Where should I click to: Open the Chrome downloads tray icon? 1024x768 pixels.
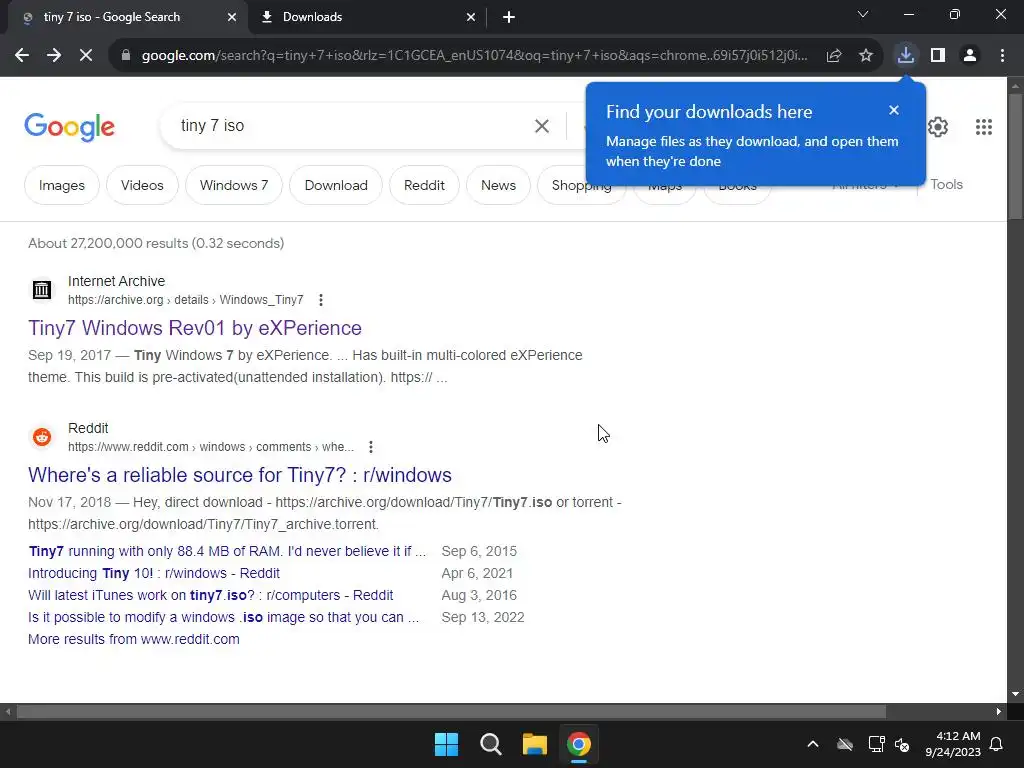tap(905, 55)
